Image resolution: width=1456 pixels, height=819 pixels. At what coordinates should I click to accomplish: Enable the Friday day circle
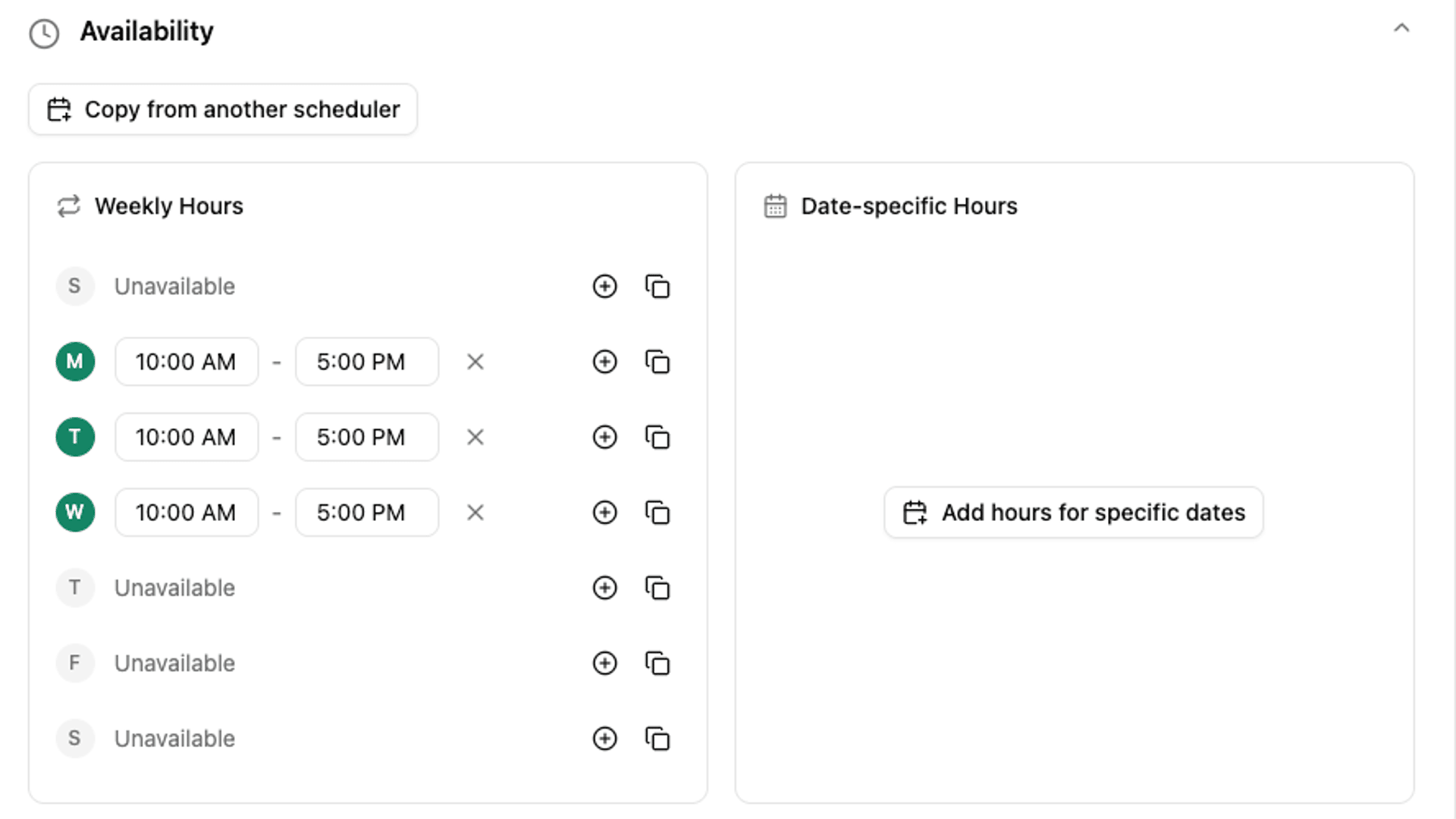click(x=75, y=664)
